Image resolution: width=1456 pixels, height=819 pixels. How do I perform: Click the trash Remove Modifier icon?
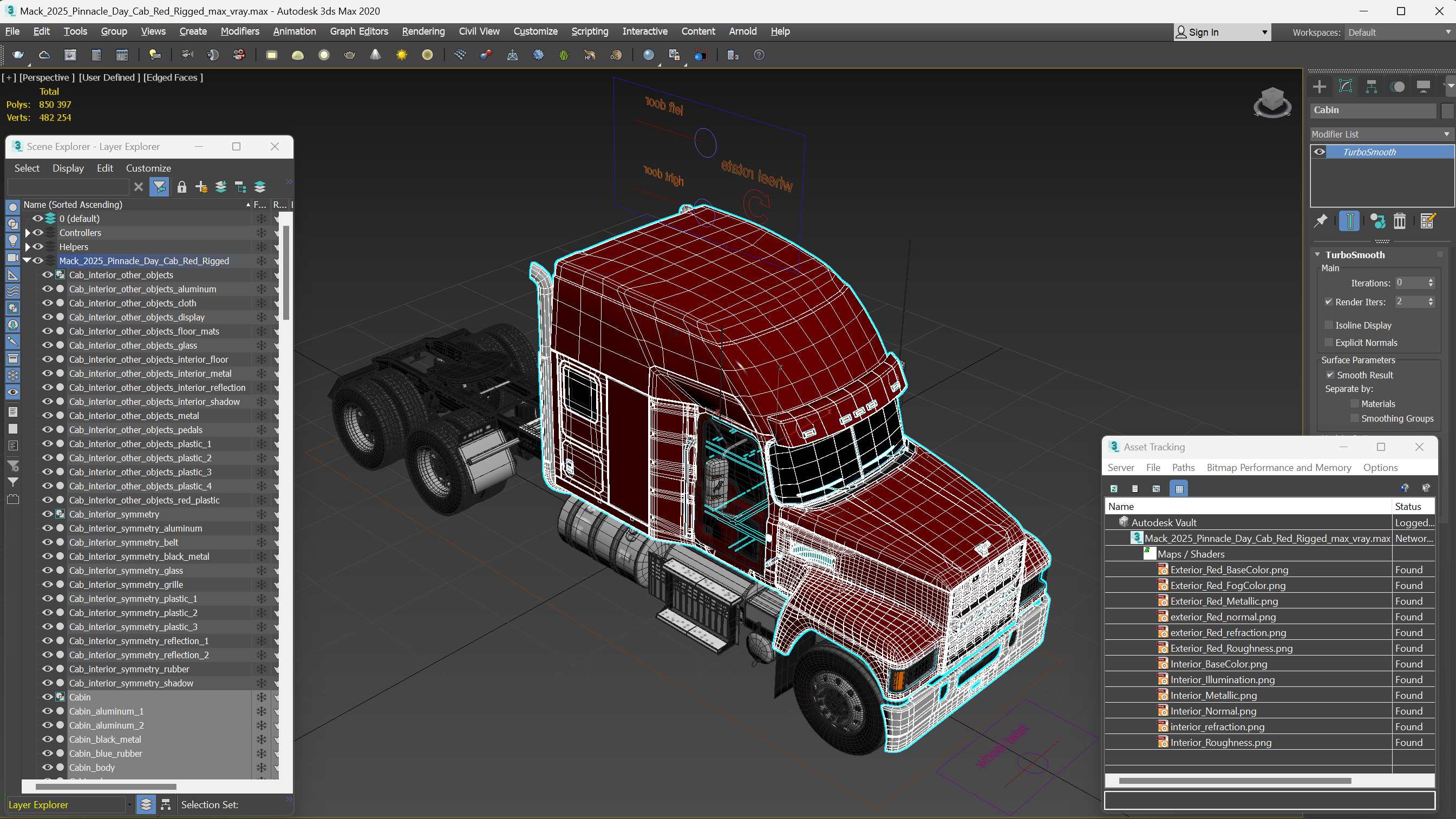[x=1400, y=221]
